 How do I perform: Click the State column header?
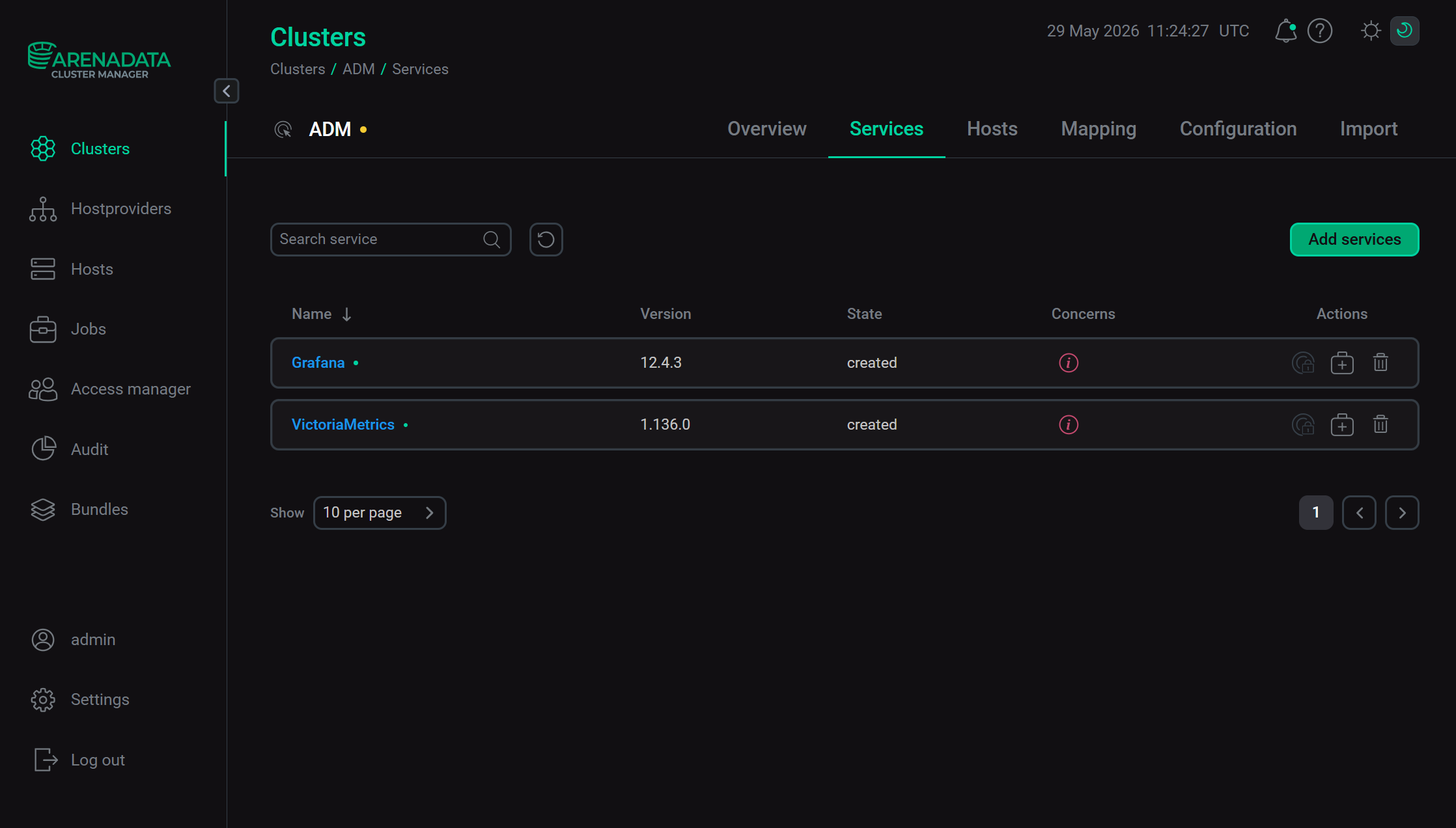tap(864, 314)
